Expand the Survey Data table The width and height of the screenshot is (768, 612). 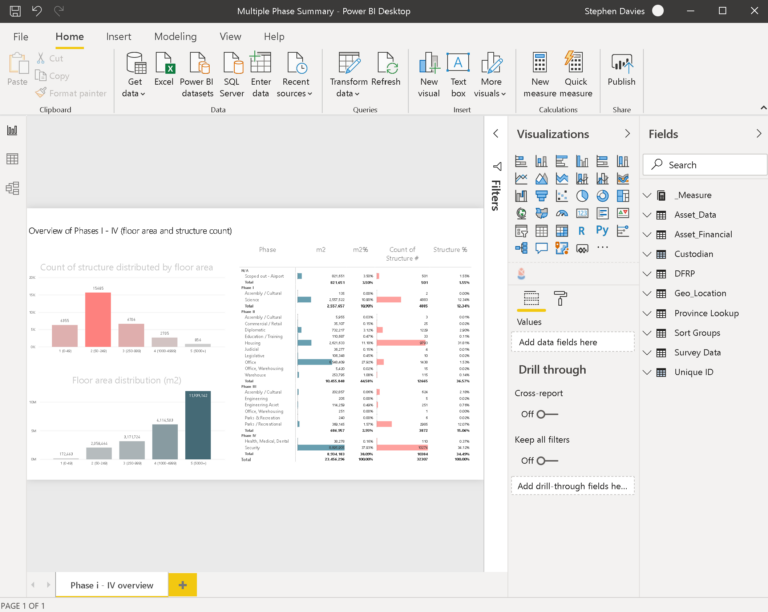pyautogui.click(x=647, y=352)
